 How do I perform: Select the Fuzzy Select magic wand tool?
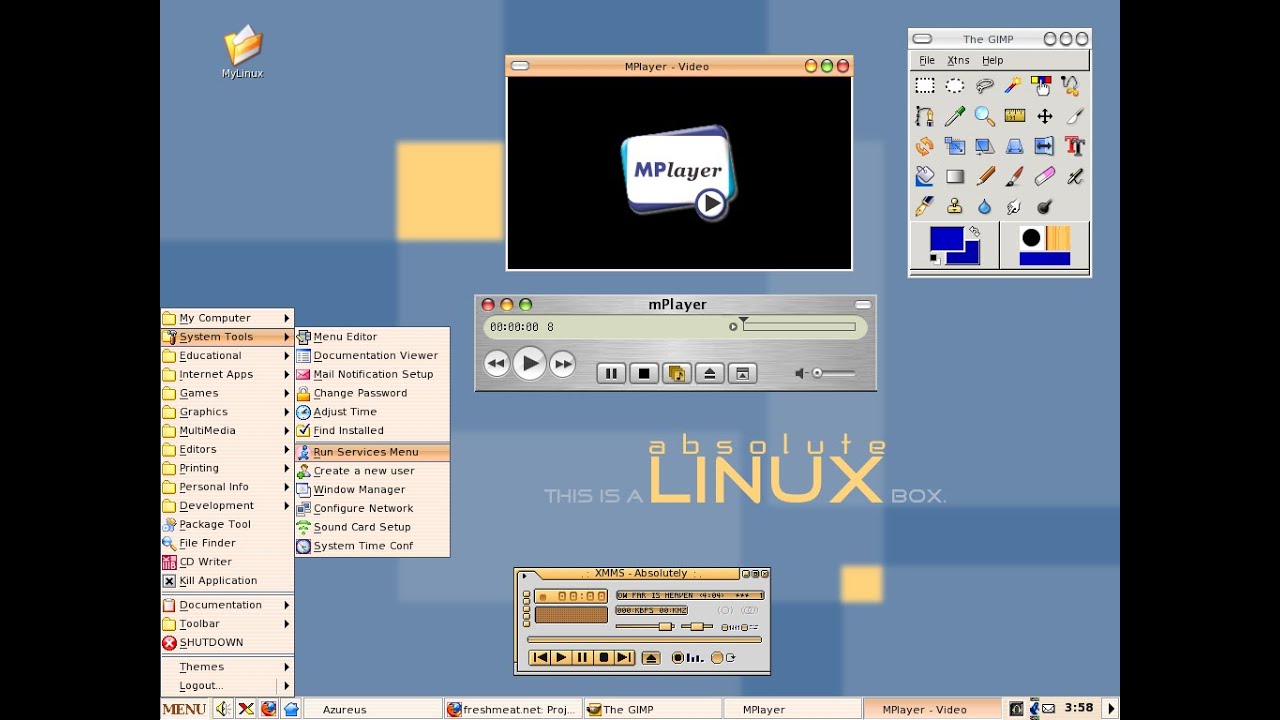pyautogui.click(x=1015, y=86)
